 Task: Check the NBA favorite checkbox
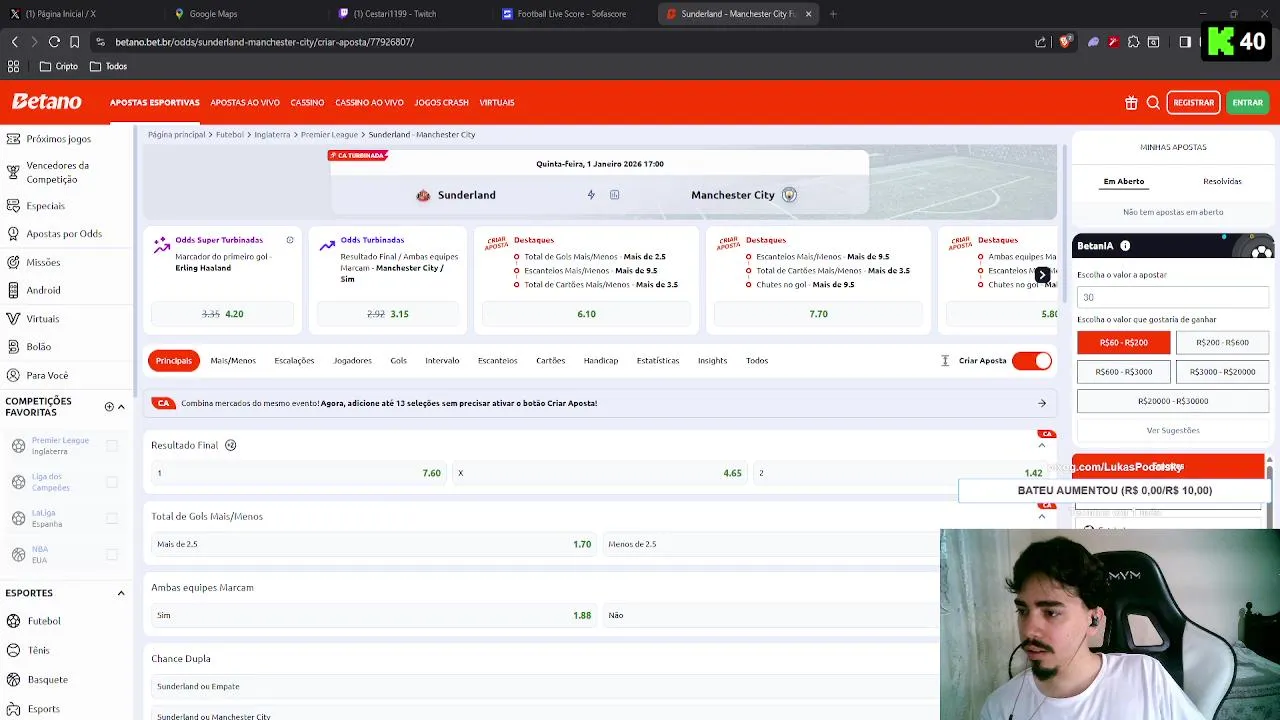(112, 554)
